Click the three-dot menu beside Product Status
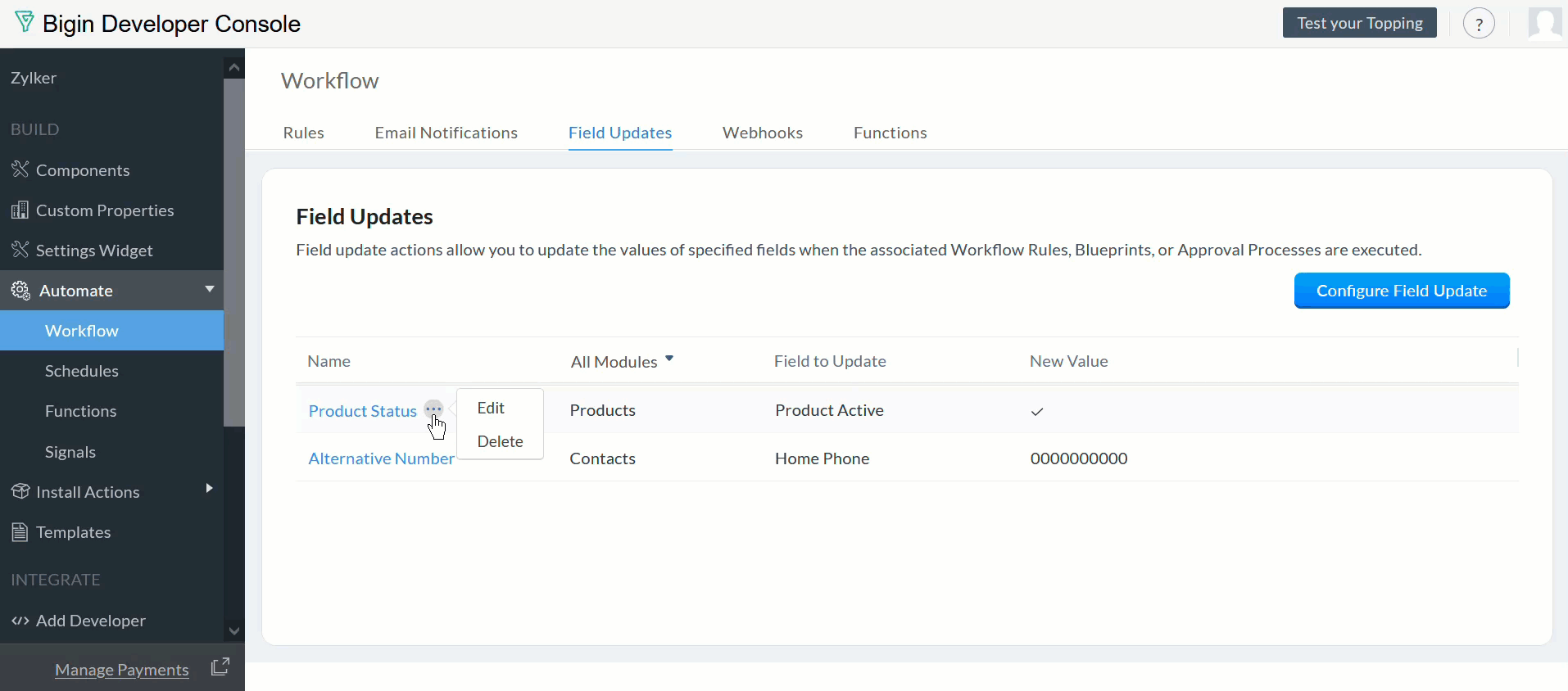 click(433, 409)
